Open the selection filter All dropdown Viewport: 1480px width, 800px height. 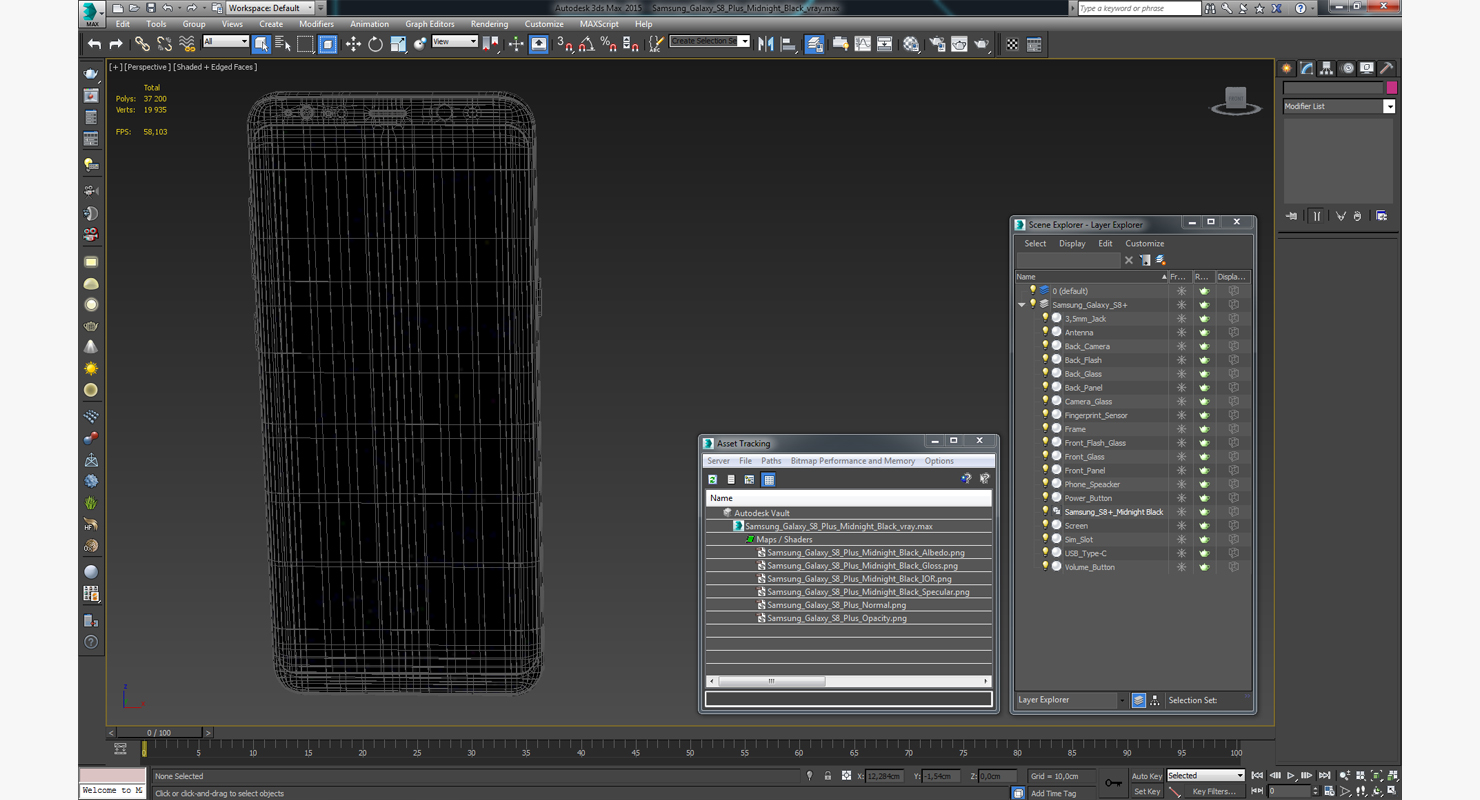click(x=225, y=42)
